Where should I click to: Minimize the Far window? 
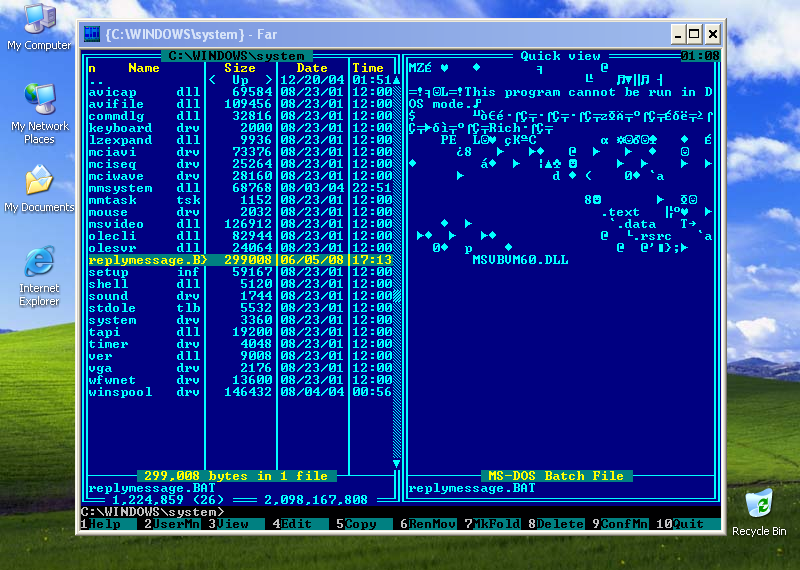click(678, 35)
